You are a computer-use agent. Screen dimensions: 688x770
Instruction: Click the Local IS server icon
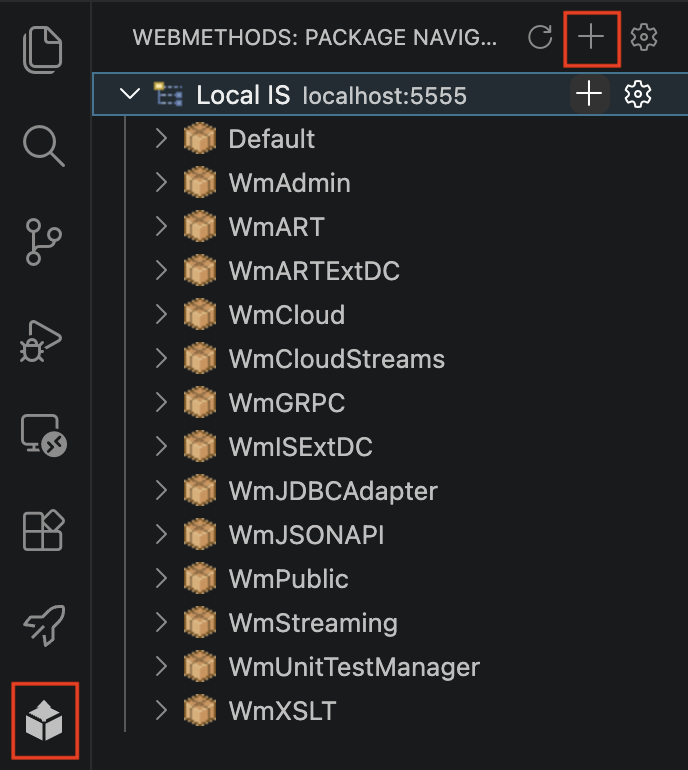(x=168, y=94)
